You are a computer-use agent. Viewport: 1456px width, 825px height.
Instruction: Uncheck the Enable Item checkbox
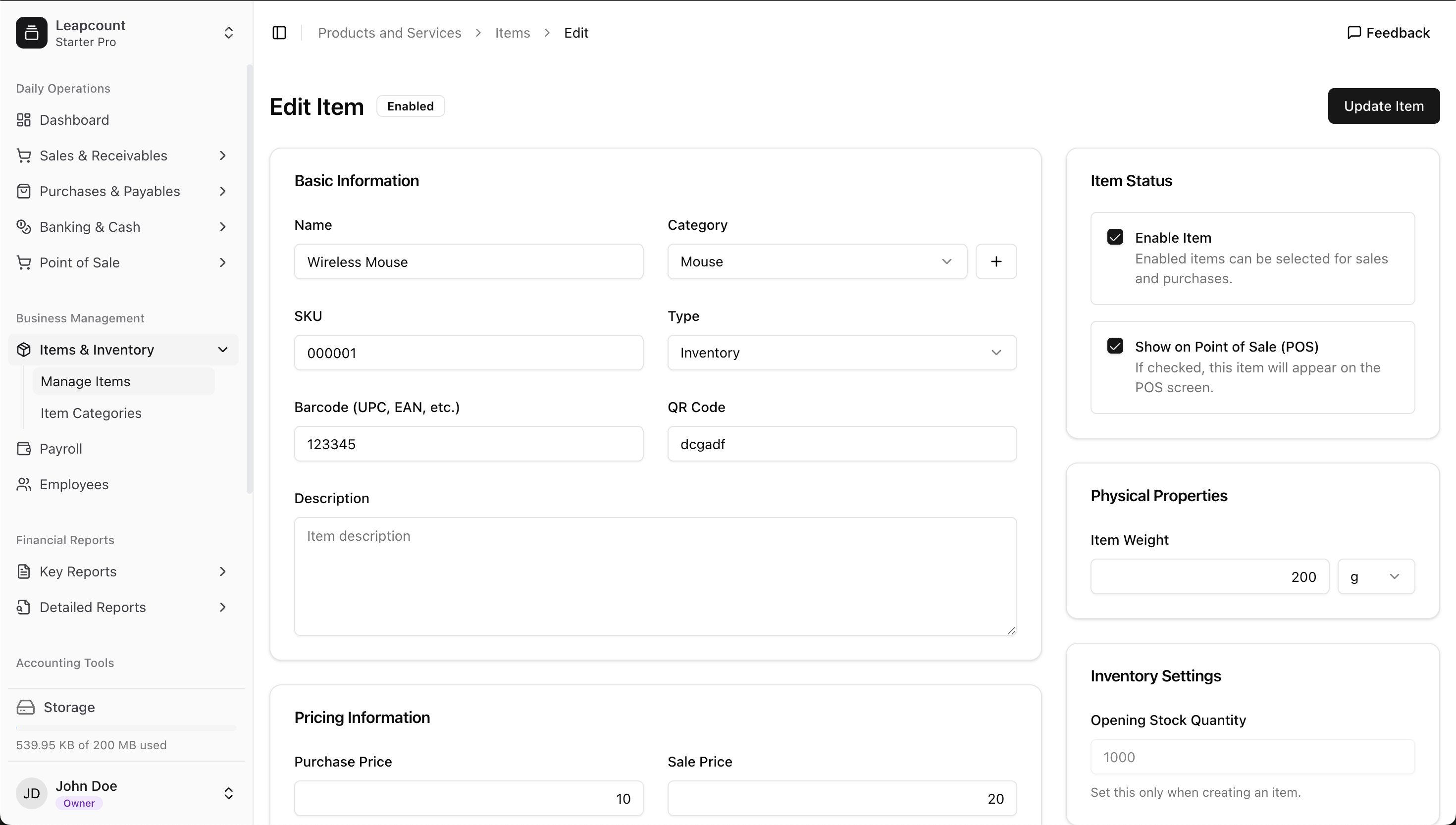(1115, 237)
